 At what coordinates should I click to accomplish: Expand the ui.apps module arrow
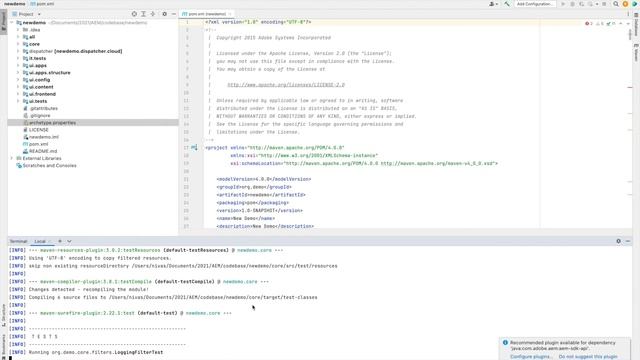[x=18, y=66]
